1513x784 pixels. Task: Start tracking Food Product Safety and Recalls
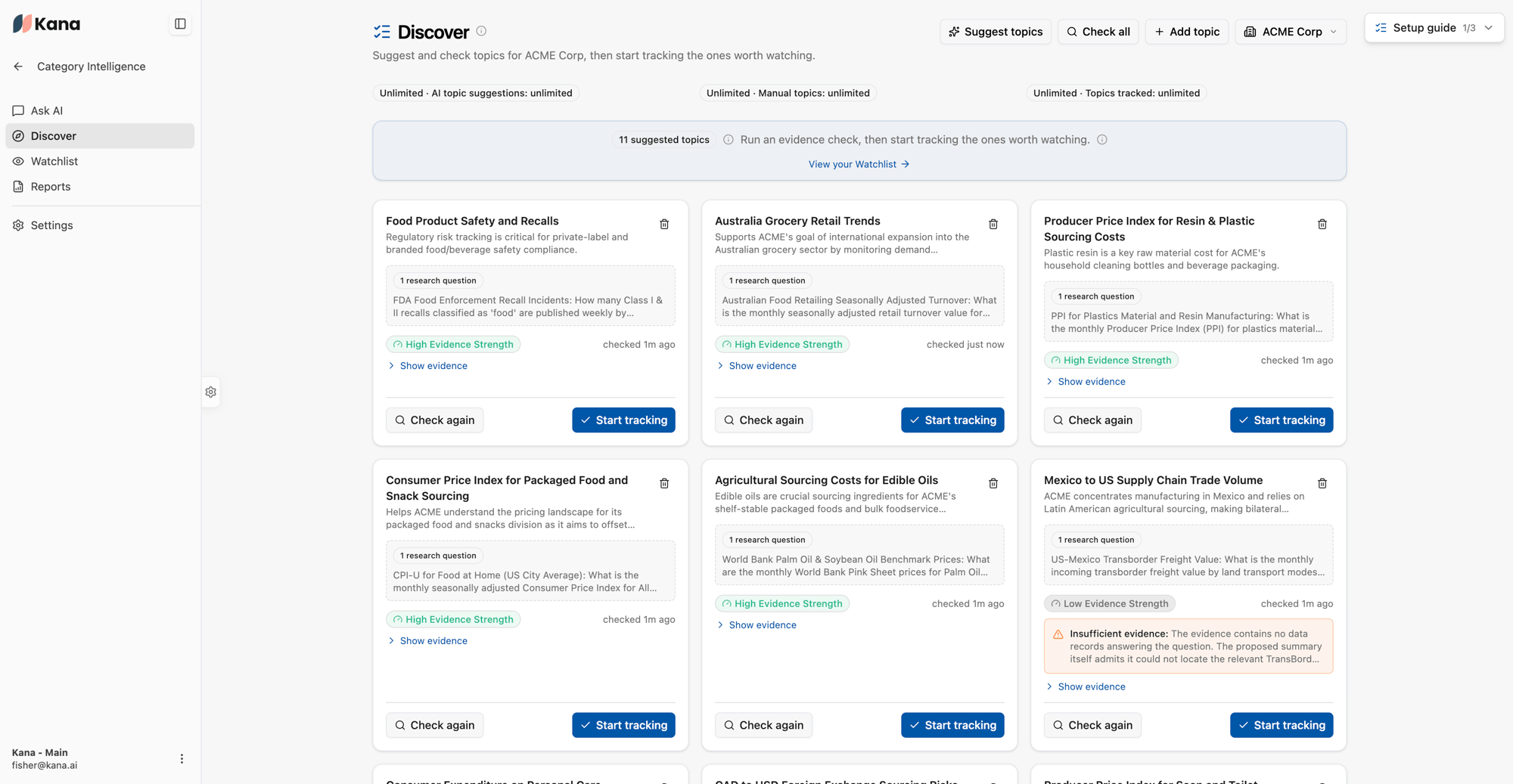[623, 420]
